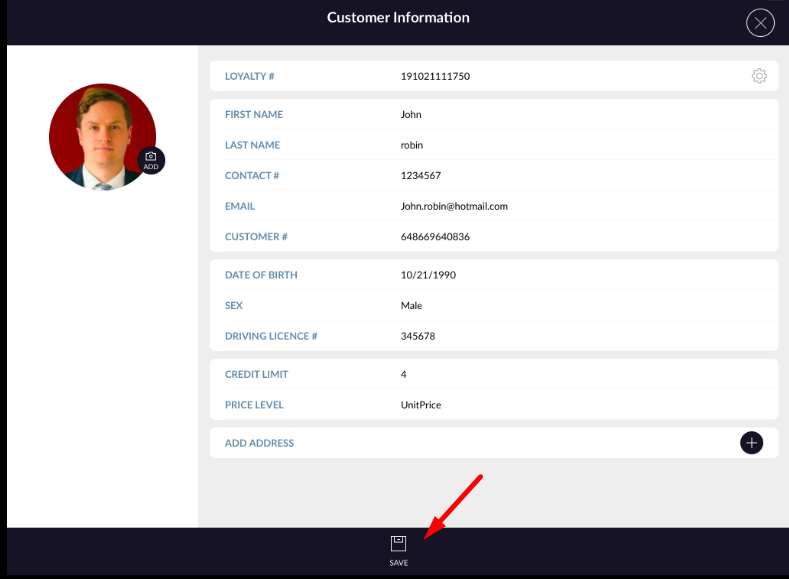Click the Customer Information title header
Image resolution: width=789 pixels, height=579 pixels.
pos(398,18)
